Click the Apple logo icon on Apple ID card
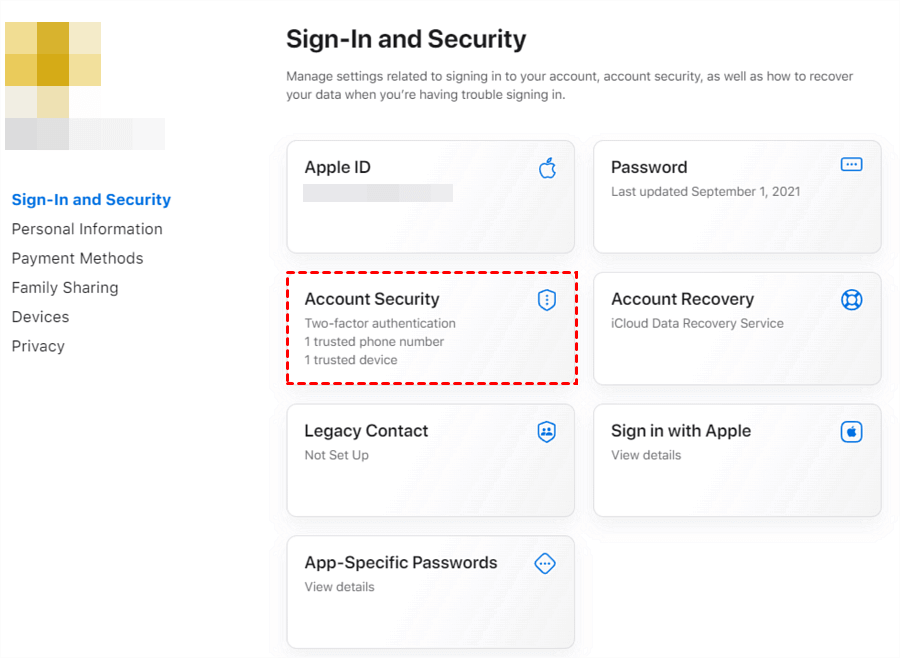Viewport: 900px width, 658px height. 547,168
